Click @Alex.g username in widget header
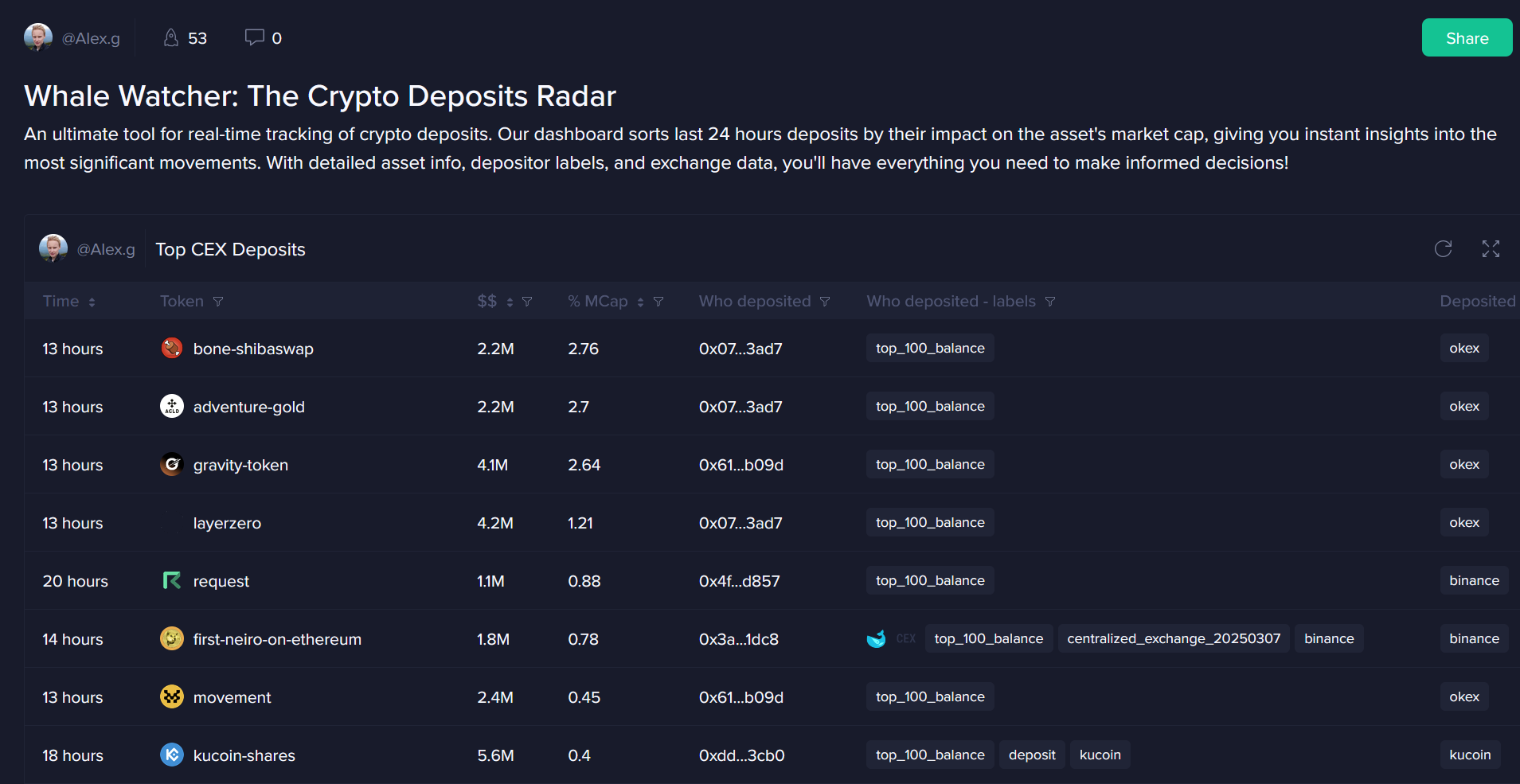Viewport: 1520px width, 784px height. (106, 249)
